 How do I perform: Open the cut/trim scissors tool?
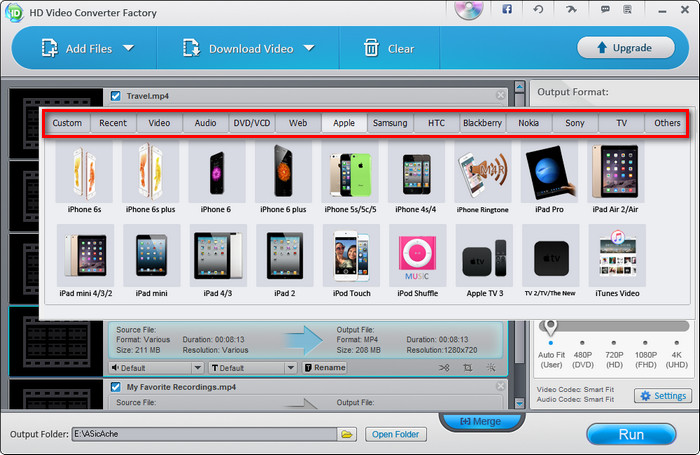click(444, 367)
